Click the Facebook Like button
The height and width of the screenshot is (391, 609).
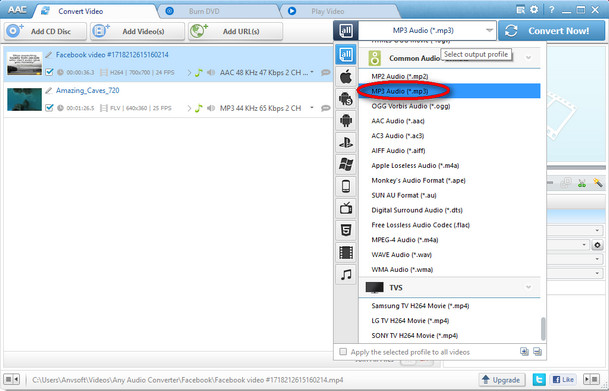pos(563,379)
